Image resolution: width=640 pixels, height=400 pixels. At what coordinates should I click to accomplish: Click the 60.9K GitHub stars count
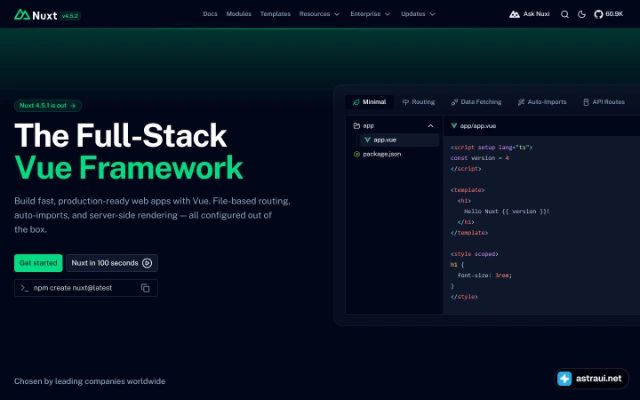(x=614, y=14)
